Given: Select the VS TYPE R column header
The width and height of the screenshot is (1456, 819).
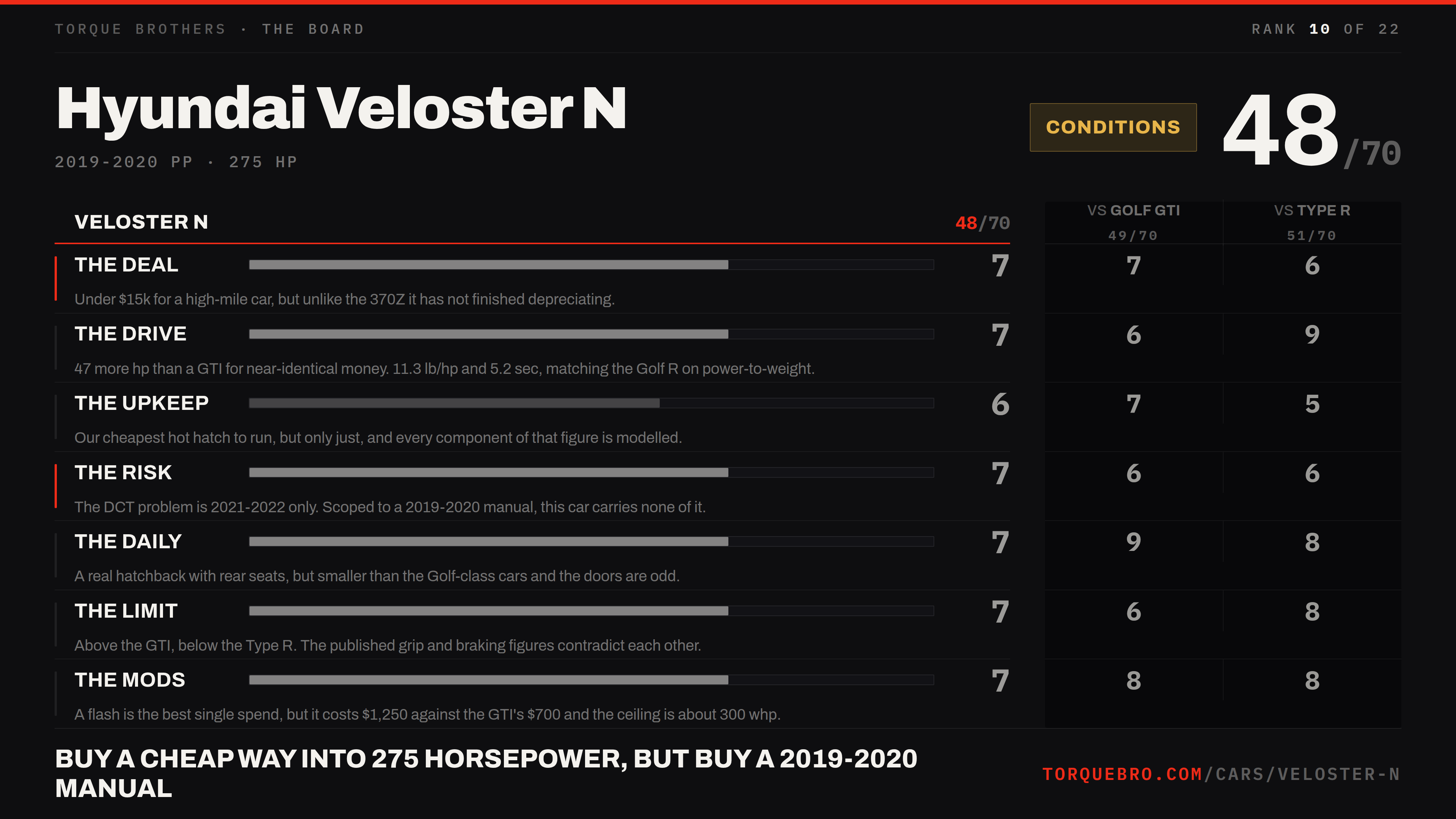Looking at the screenshot, I should coord(1312,222).
